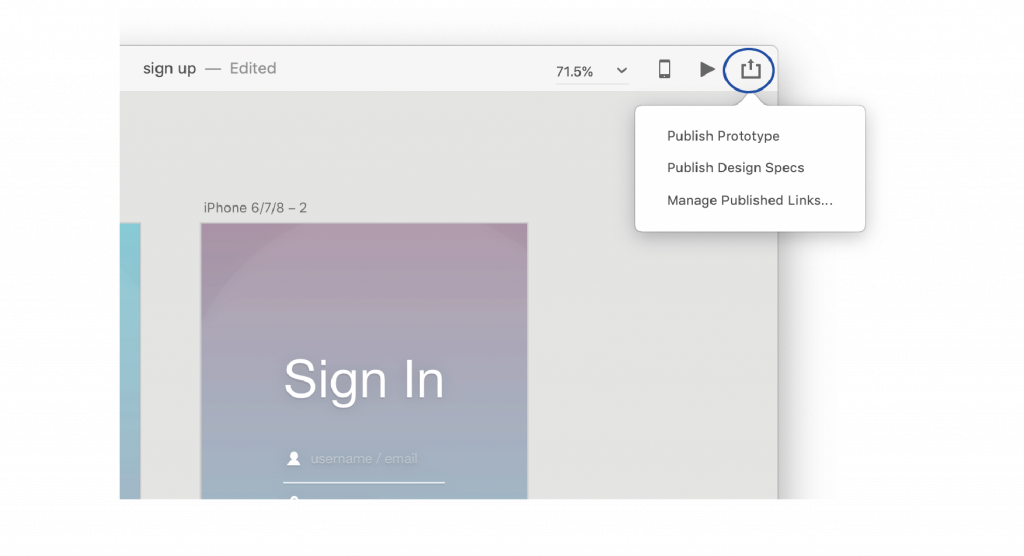
Task: Click the desktop preview play button
Action: 707,69
